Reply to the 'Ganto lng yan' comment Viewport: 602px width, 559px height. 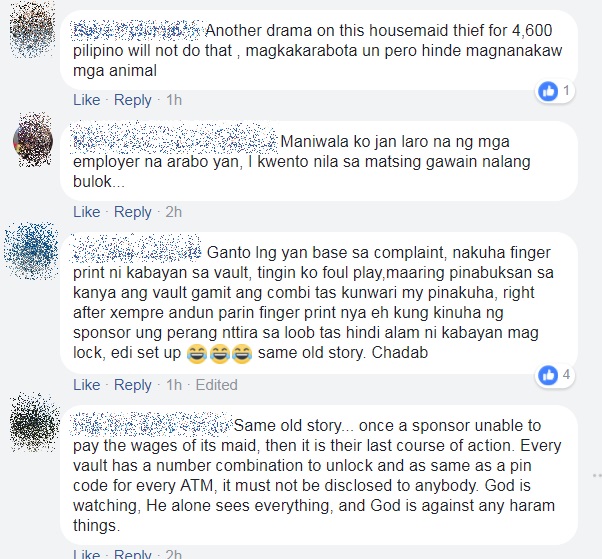(132, 385)
